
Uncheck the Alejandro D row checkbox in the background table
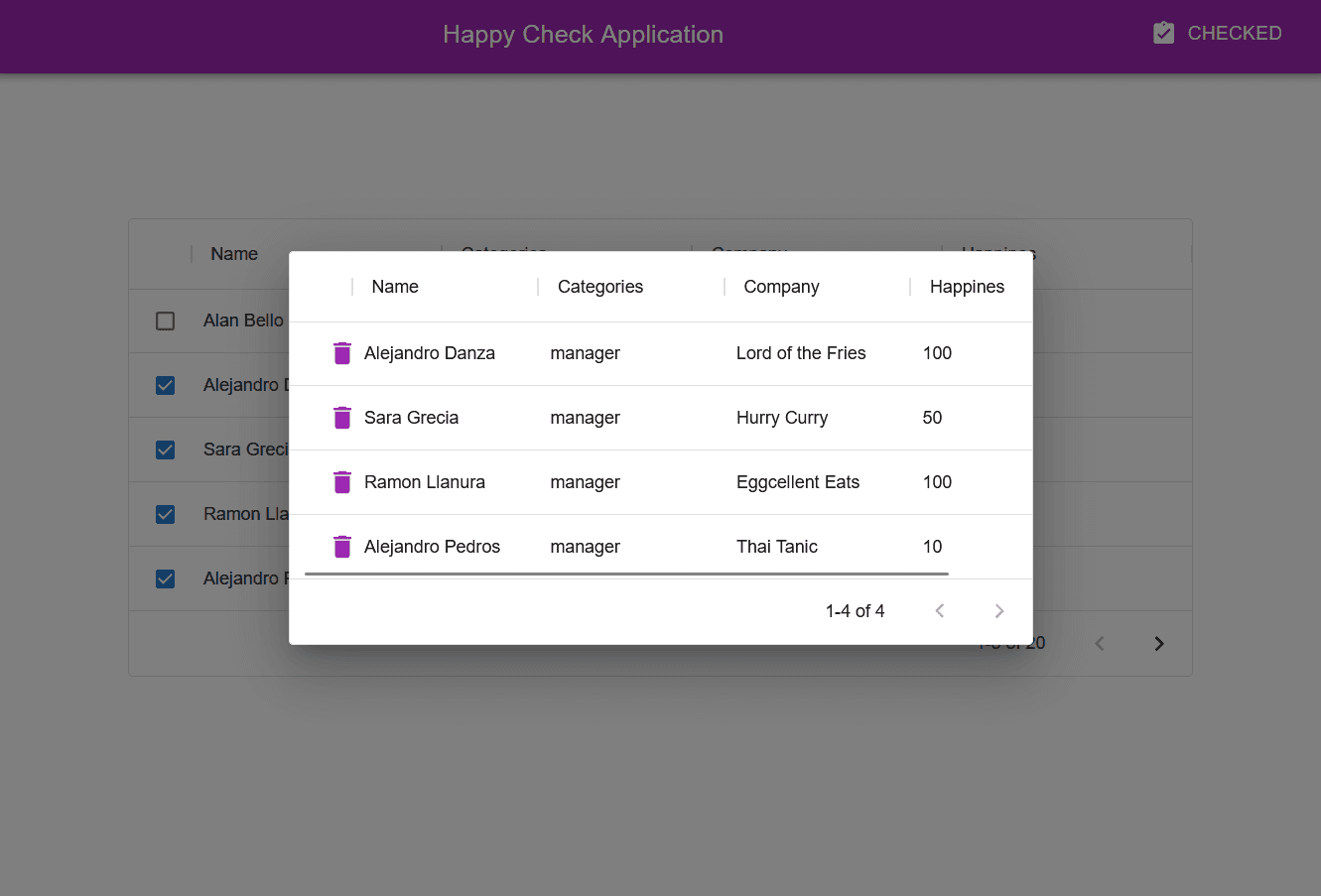(x=166, y=386)
